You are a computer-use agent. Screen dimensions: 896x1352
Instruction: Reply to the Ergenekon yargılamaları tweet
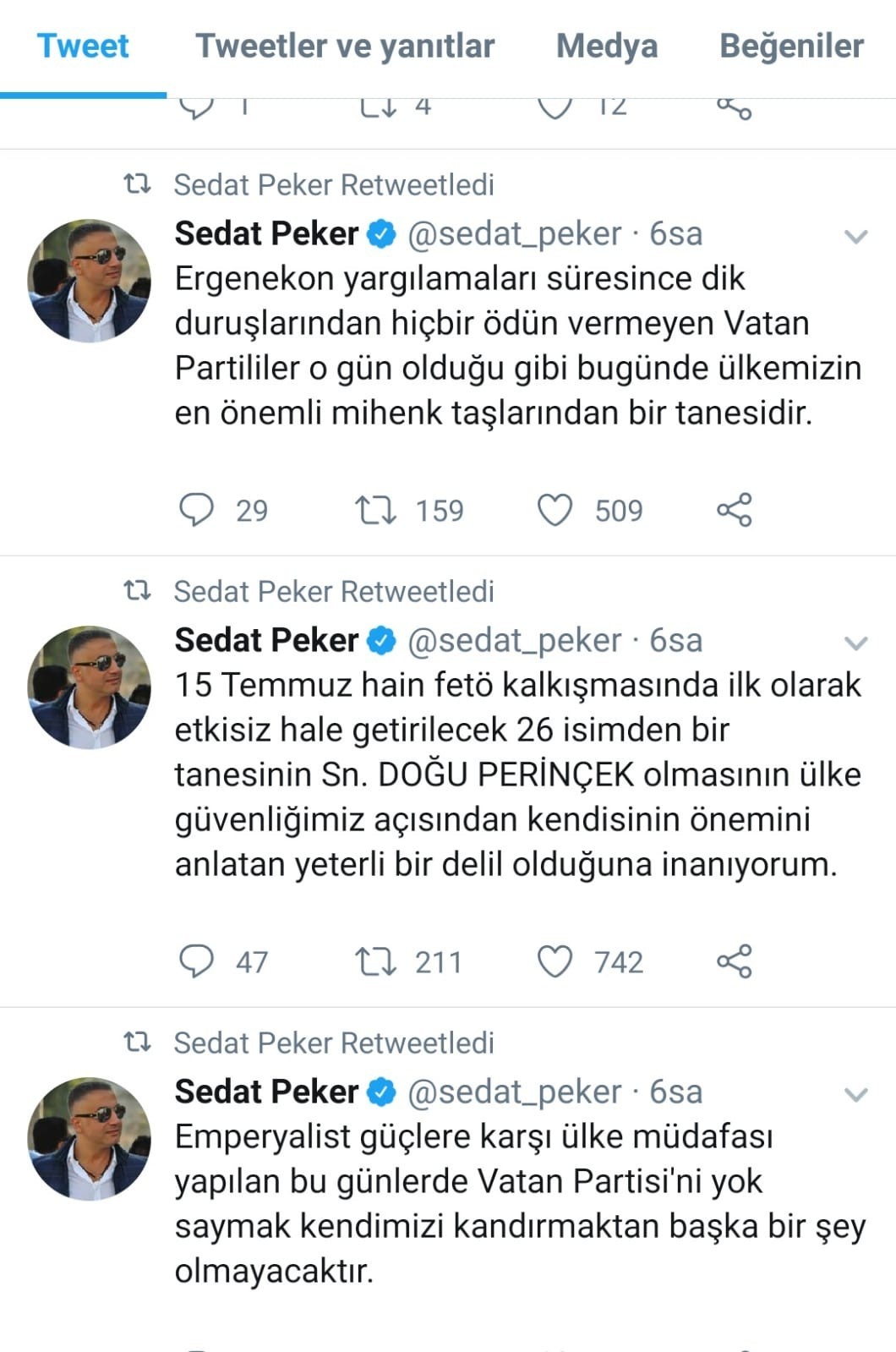pos(197,510)
